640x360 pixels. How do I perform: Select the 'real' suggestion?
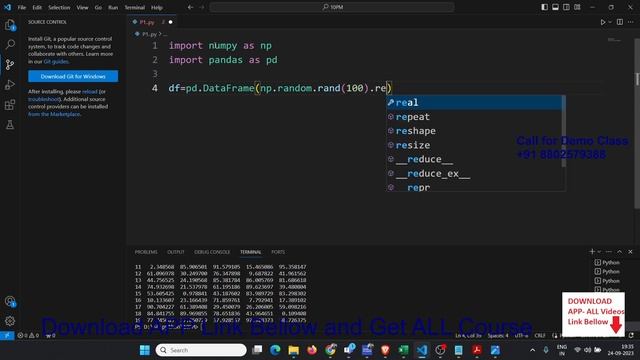tap(473, 102)
